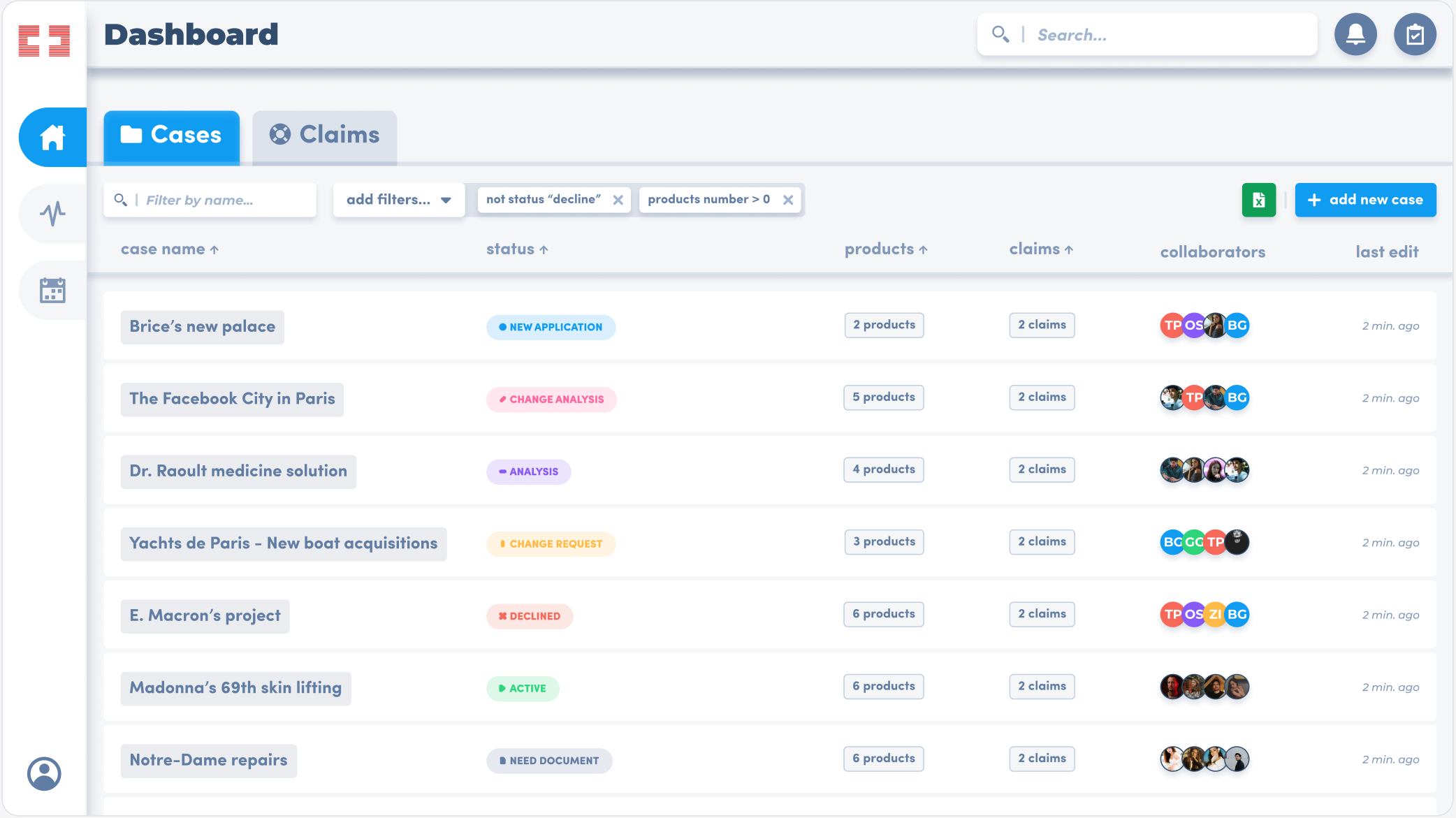Open the activity pulse sidebar icon
The width and height of the screenshot is (1456, 818).
53,214
